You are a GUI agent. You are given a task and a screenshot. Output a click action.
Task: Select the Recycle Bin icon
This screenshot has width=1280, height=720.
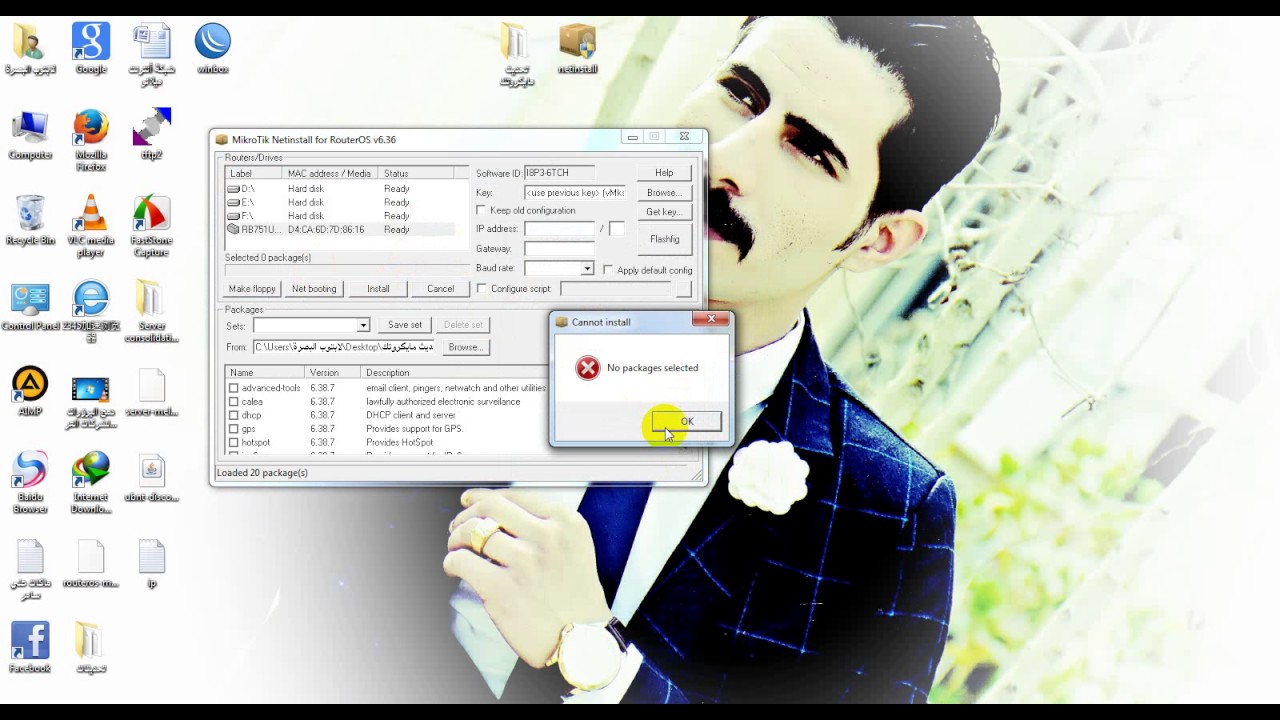30,221
